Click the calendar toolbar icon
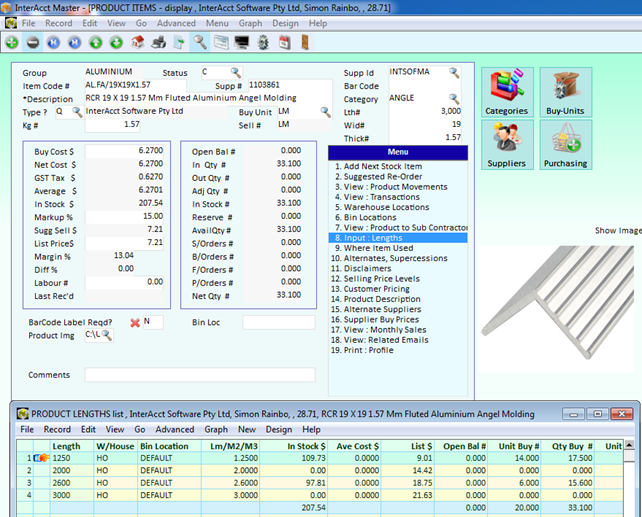Viewport: 642px width, 517px height. tap(285, 42)
